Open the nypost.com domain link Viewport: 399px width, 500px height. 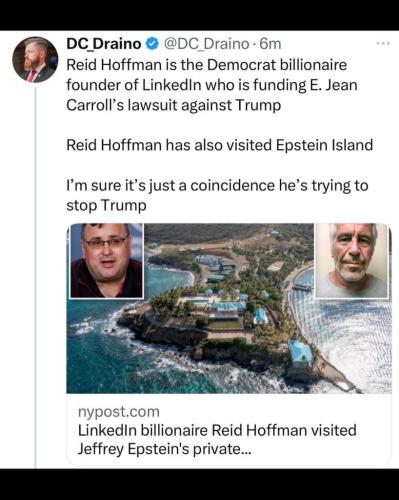119,412
